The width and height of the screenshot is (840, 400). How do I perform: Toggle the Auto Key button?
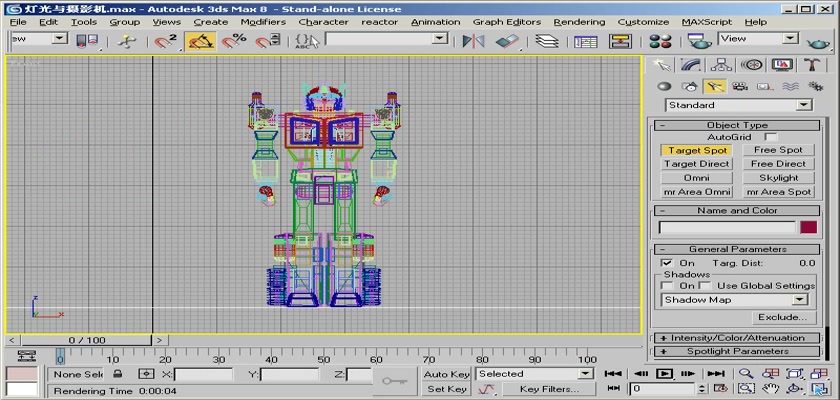(446, 374)
